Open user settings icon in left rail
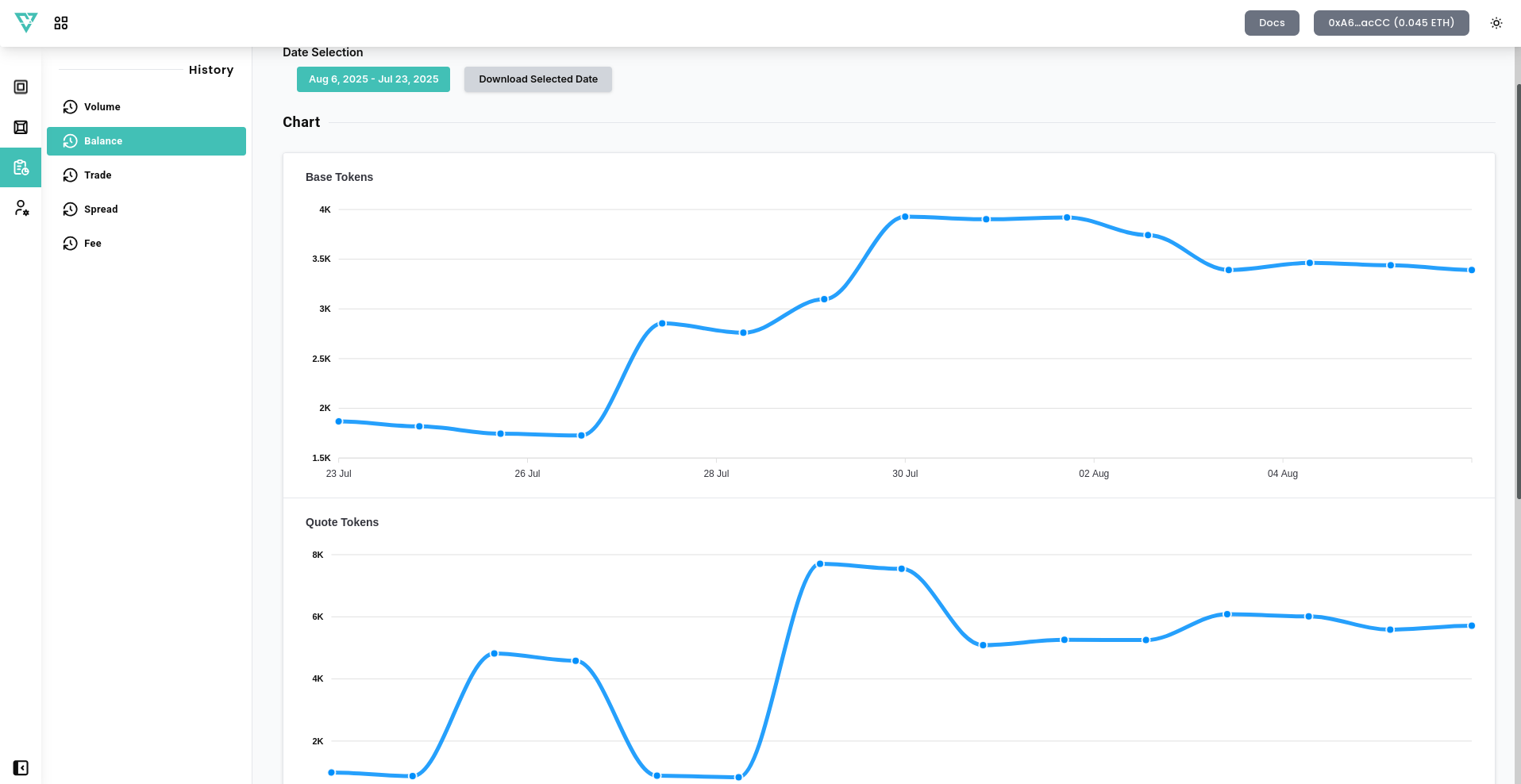Image resolution: width=1521 pixels, height=784 pixels. coord(21,208)
